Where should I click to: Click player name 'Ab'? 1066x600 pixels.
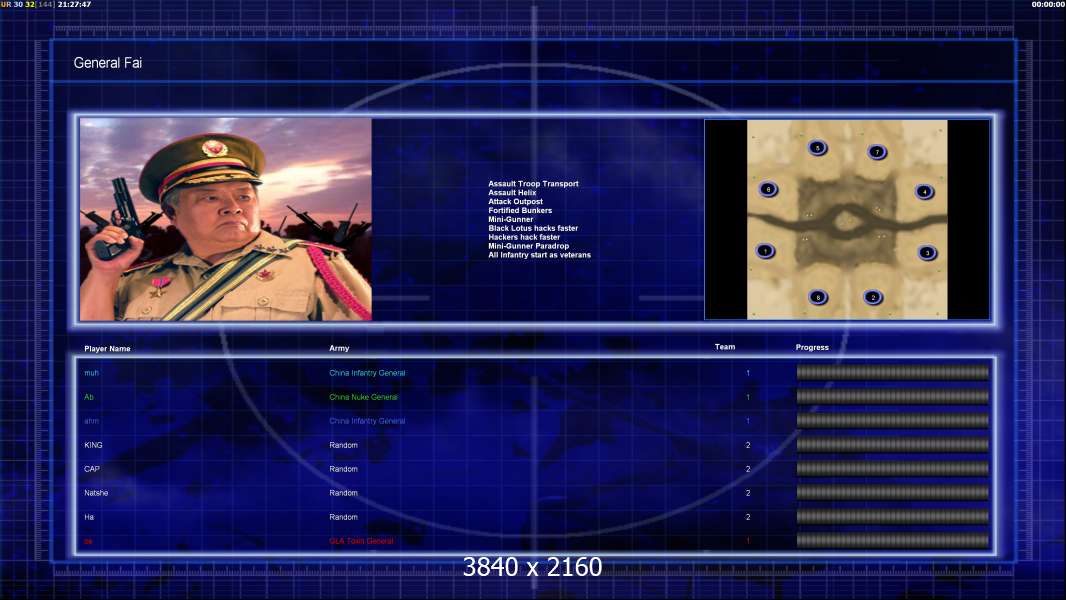click(88, 397)
